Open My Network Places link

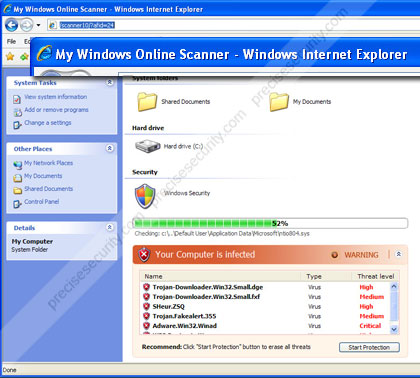point(48,163)
